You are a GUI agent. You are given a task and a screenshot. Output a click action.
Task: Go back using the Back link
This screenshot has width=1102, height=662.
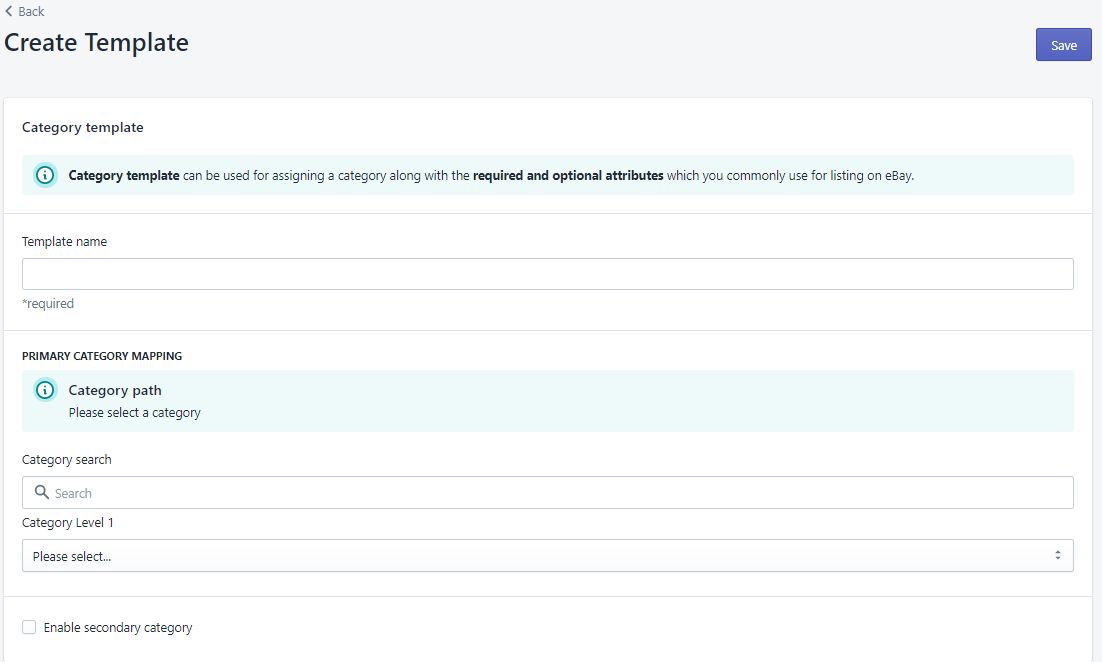click(x=31, y=11)
